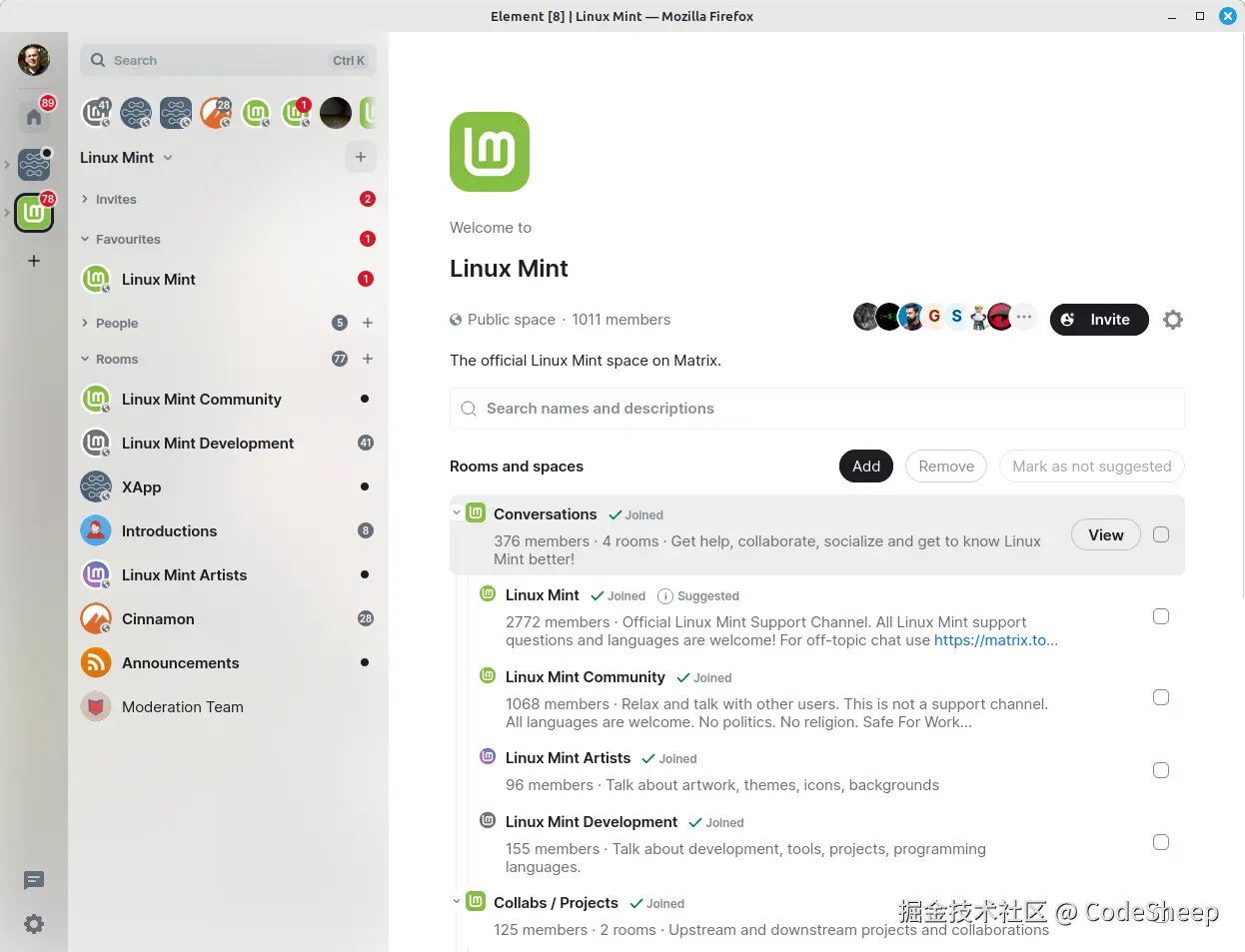Viewport: 1245px width, 952px height.
Task: Collapse the Conversations subspace chevron
Action: [x=457, y=513]
